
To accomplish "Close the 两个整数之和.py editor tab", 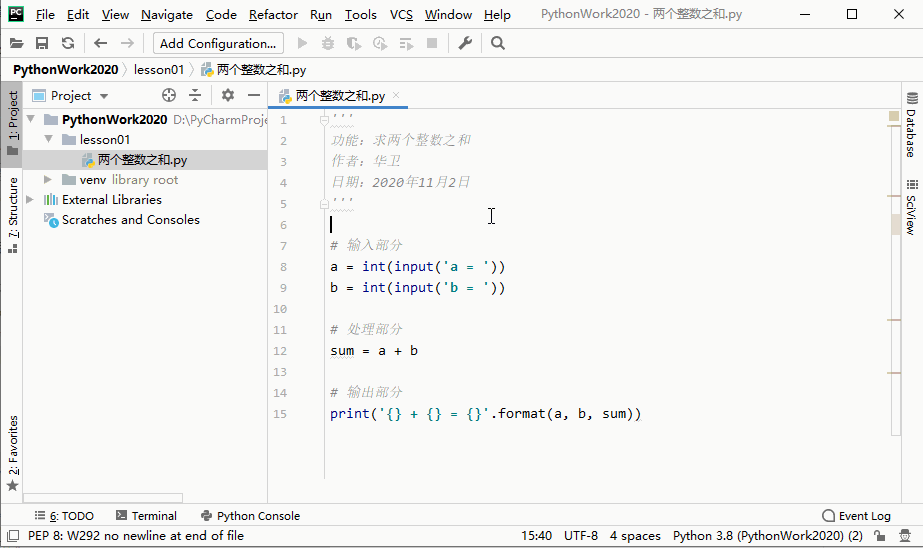I will (396, 95).
